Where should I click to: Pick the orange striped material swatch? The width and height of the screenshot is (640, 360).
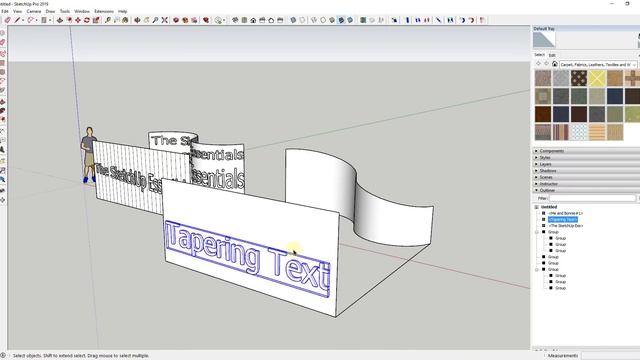(x=597, y=132)
